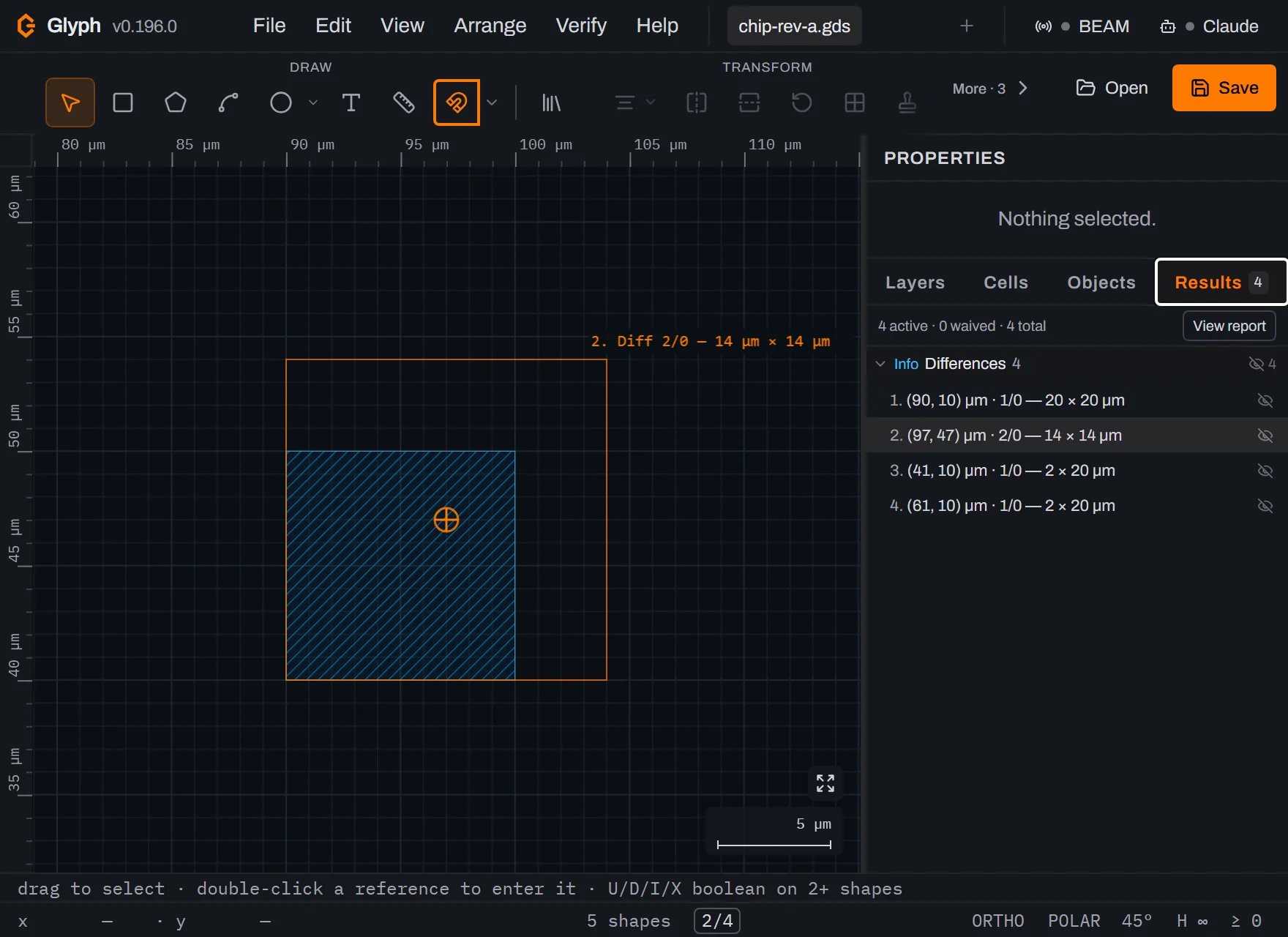
Task: Add a new document tab with plus
Action: point(967,26)
